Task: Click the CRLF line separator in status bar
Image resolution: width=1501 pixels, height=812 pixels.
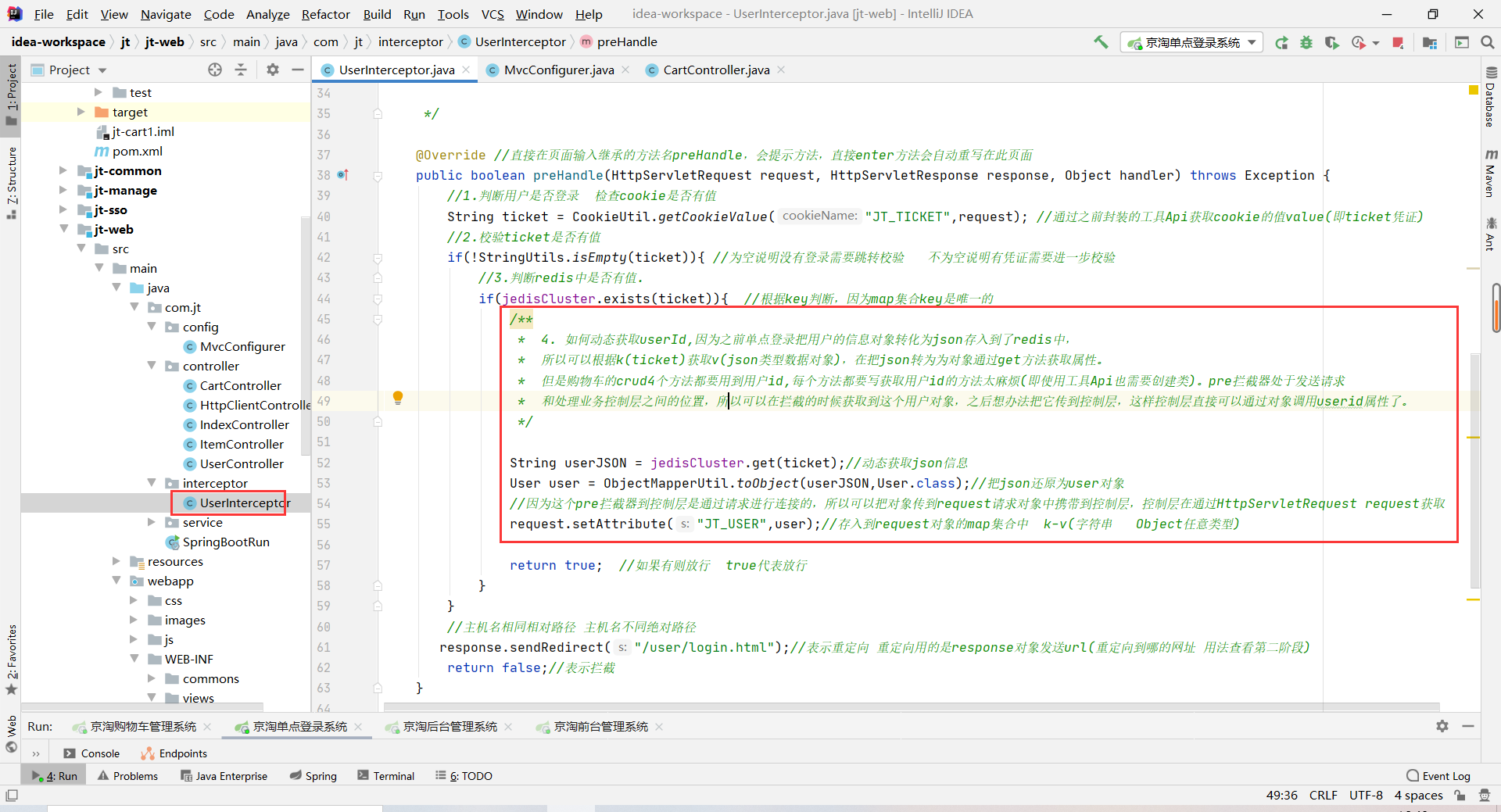Action: [1323, 796]
